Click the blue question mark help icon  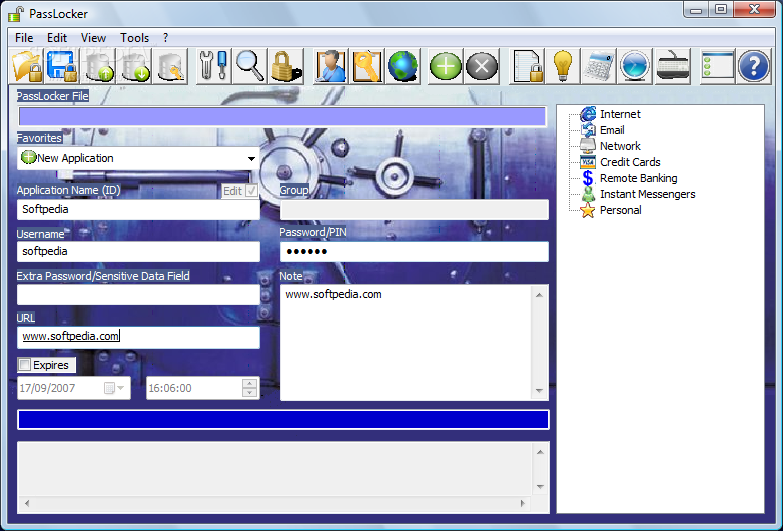pos(754,66)
